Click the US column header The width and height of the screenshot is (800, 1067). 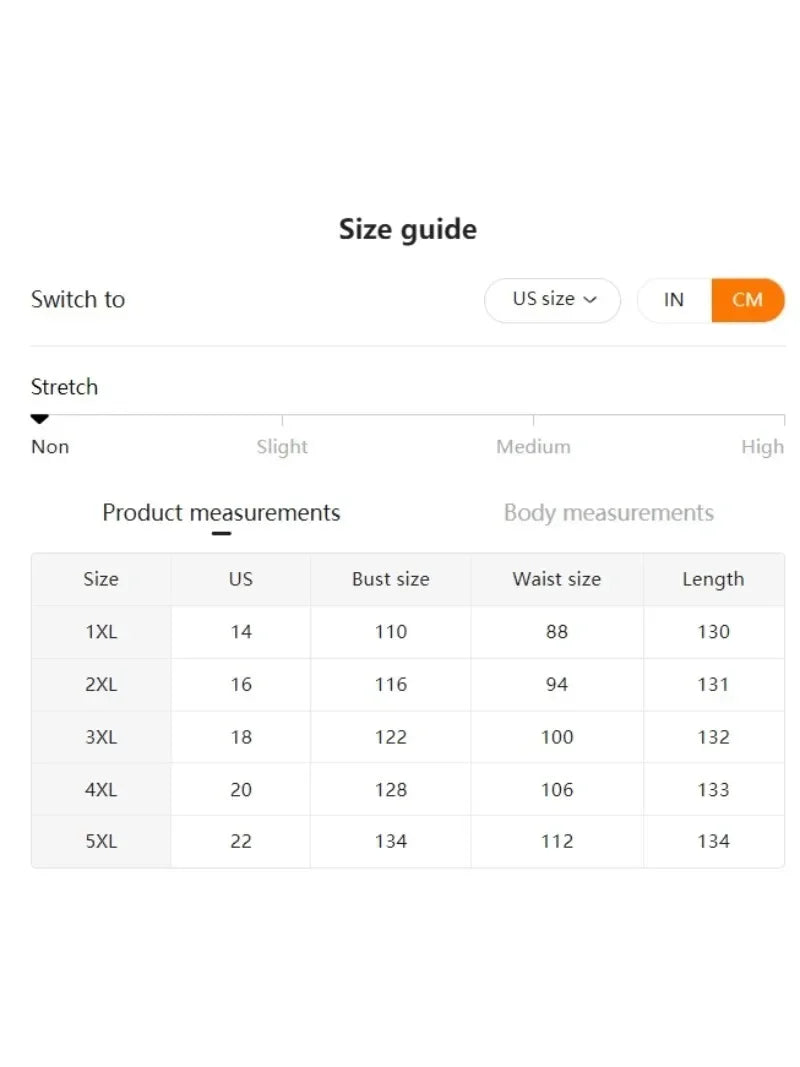pyautogui.click(x=241, y=579)
